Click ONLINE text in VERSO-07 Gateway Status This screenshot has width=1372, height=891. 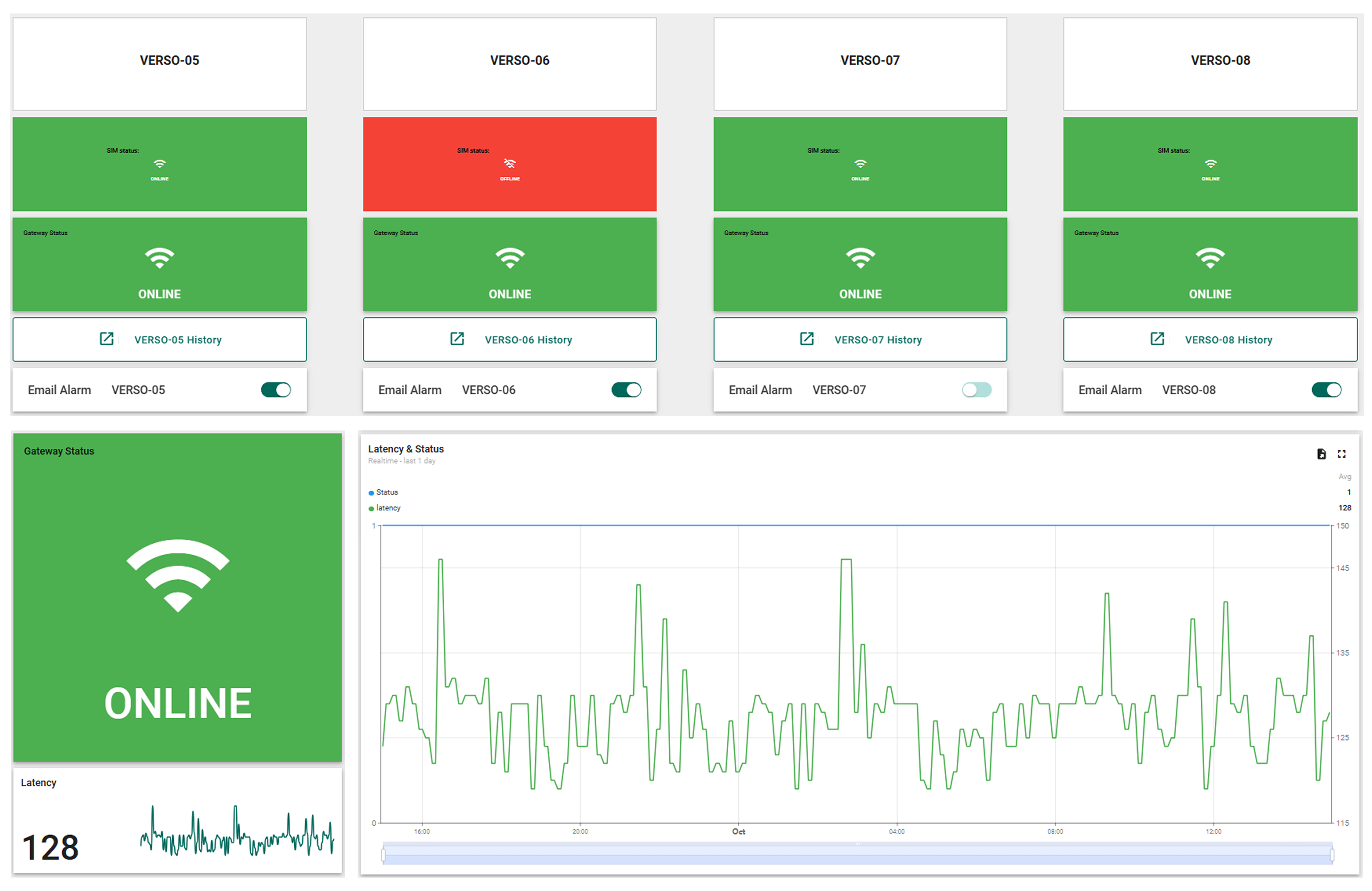tap(860, 294)
